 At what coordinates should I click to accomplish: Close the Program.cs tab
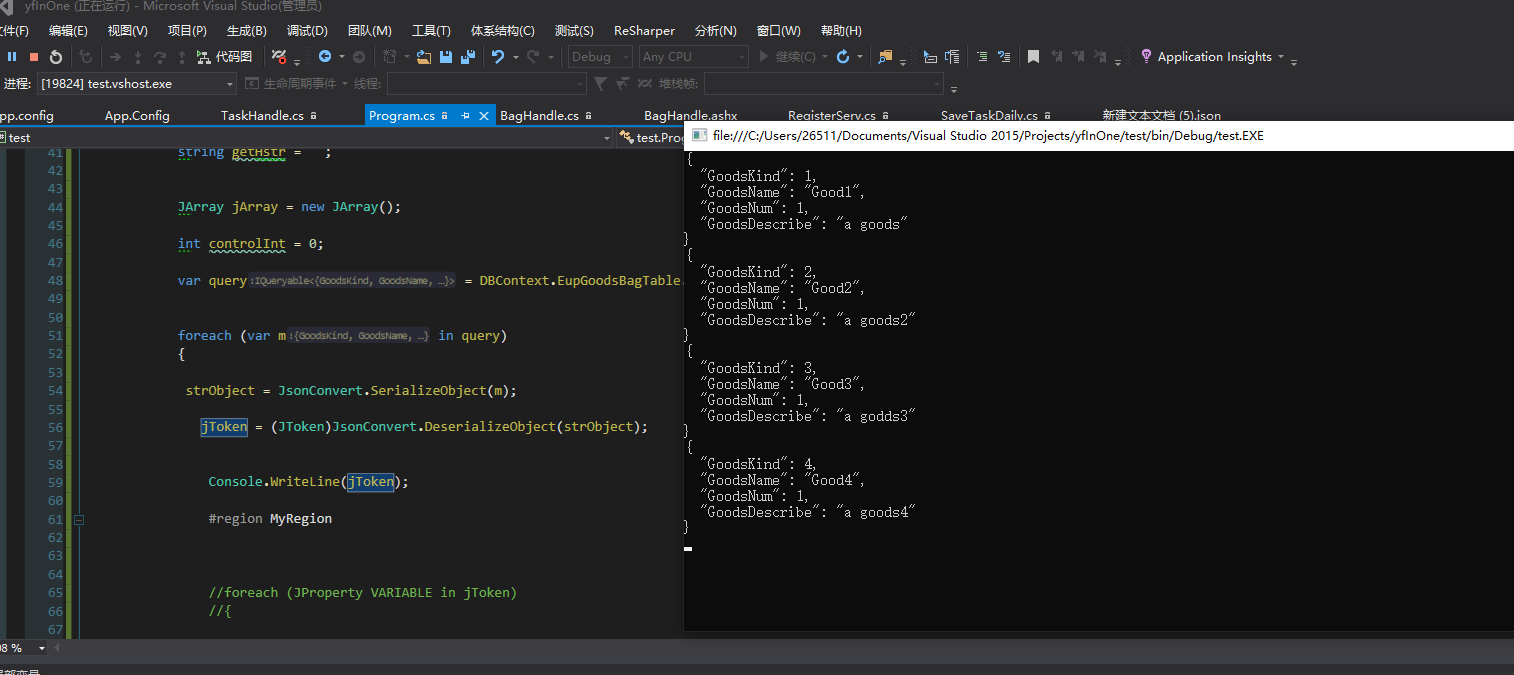484,116
